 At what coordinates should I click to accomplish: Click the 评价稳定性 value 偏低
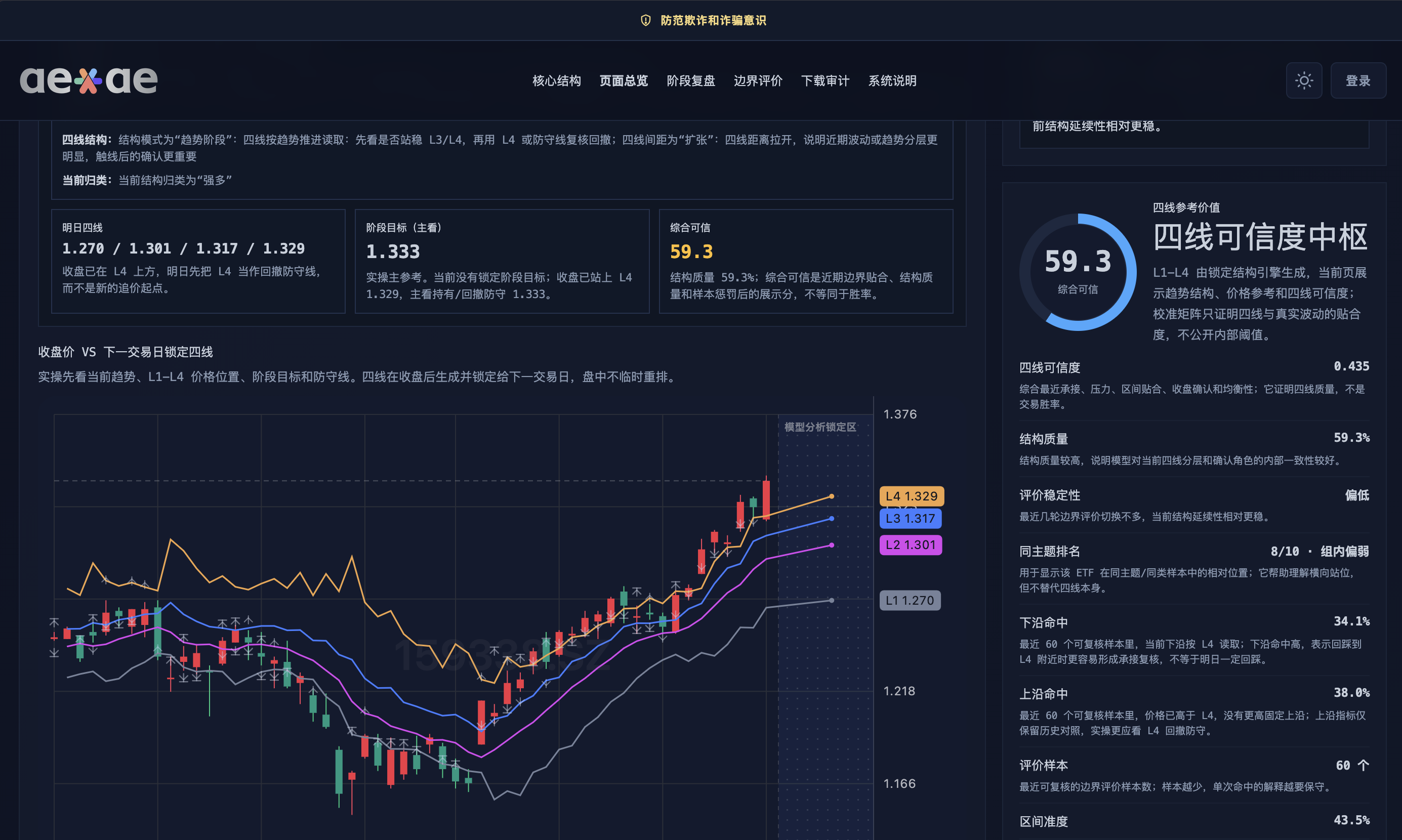(1357, 495)
